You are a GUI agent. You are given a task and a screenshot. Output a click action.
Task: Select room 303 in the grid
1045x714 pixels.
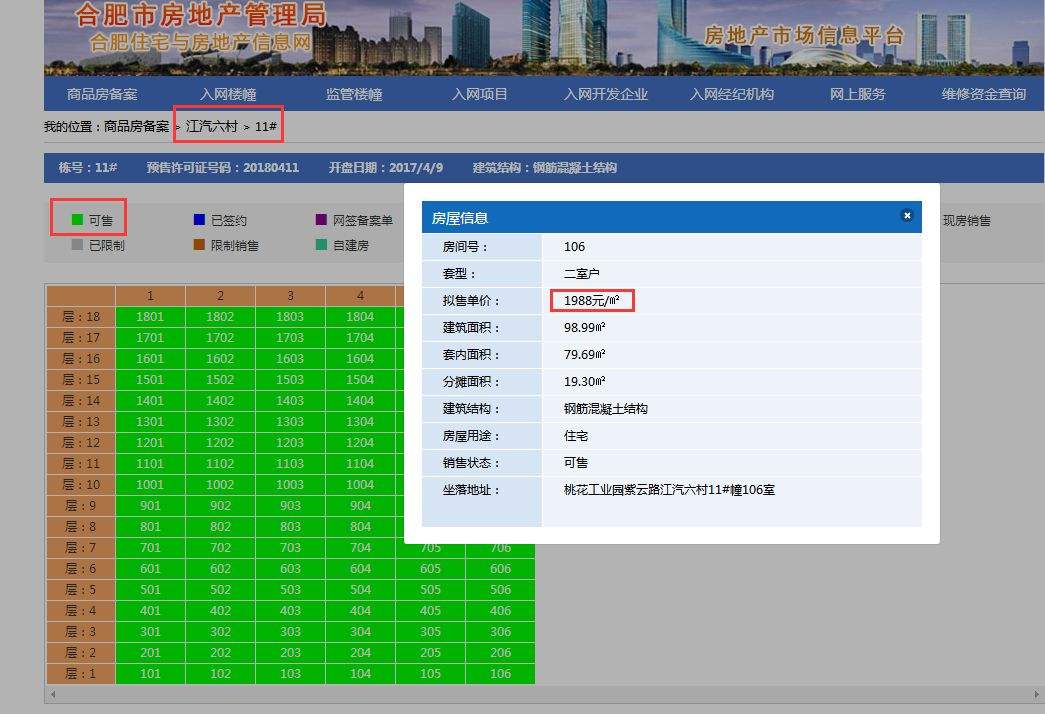point(290,631)
